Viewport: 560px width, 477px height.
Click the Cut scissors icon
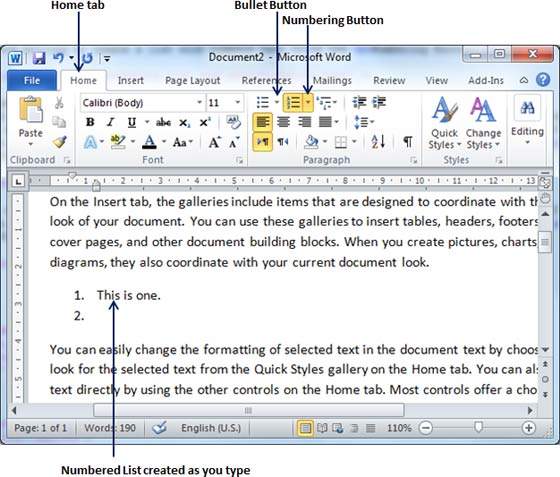[59, 103]
